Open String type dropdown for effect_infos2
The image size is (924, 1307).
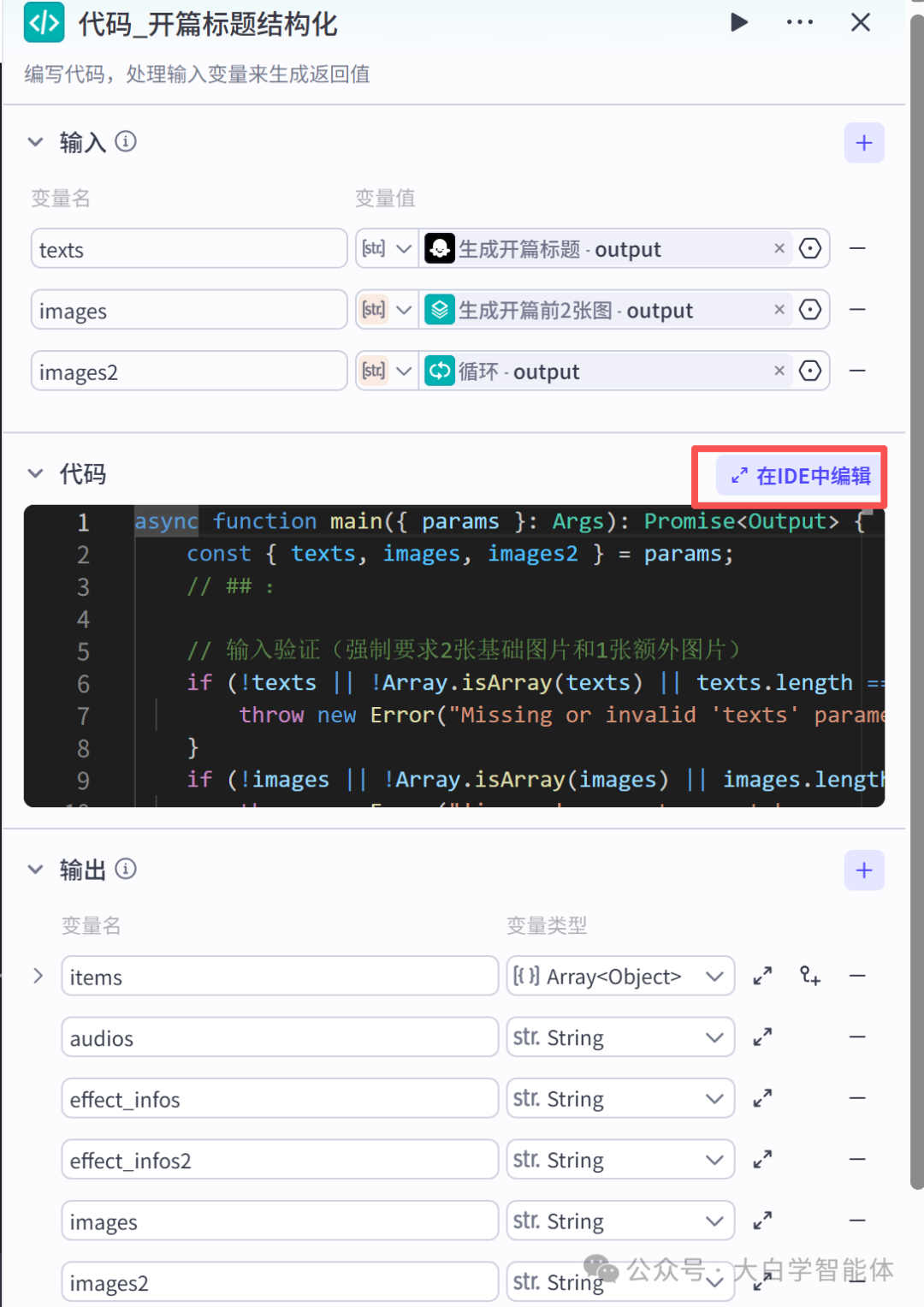pos(620,1160)
